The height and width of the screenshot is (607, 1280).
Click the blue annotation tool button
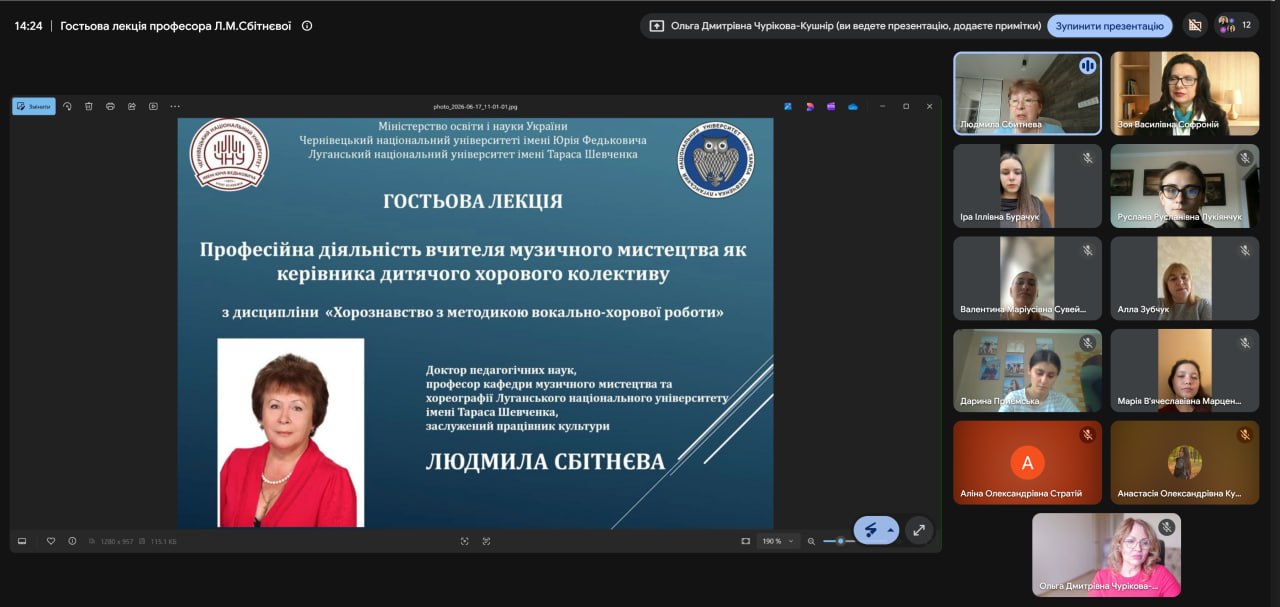(870, 530)
